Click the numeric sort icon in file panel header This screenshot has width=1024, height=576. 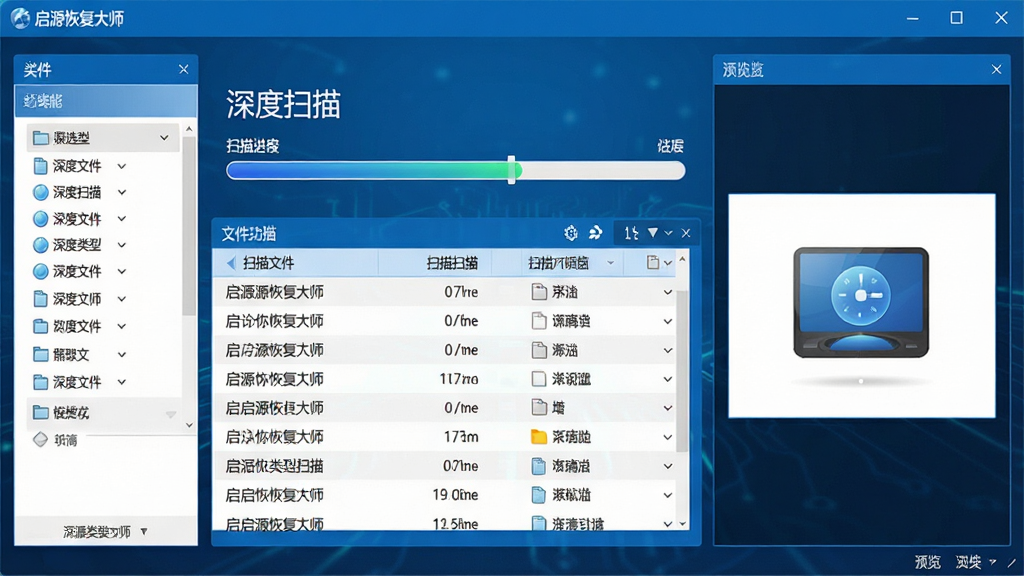pos(631,233)
